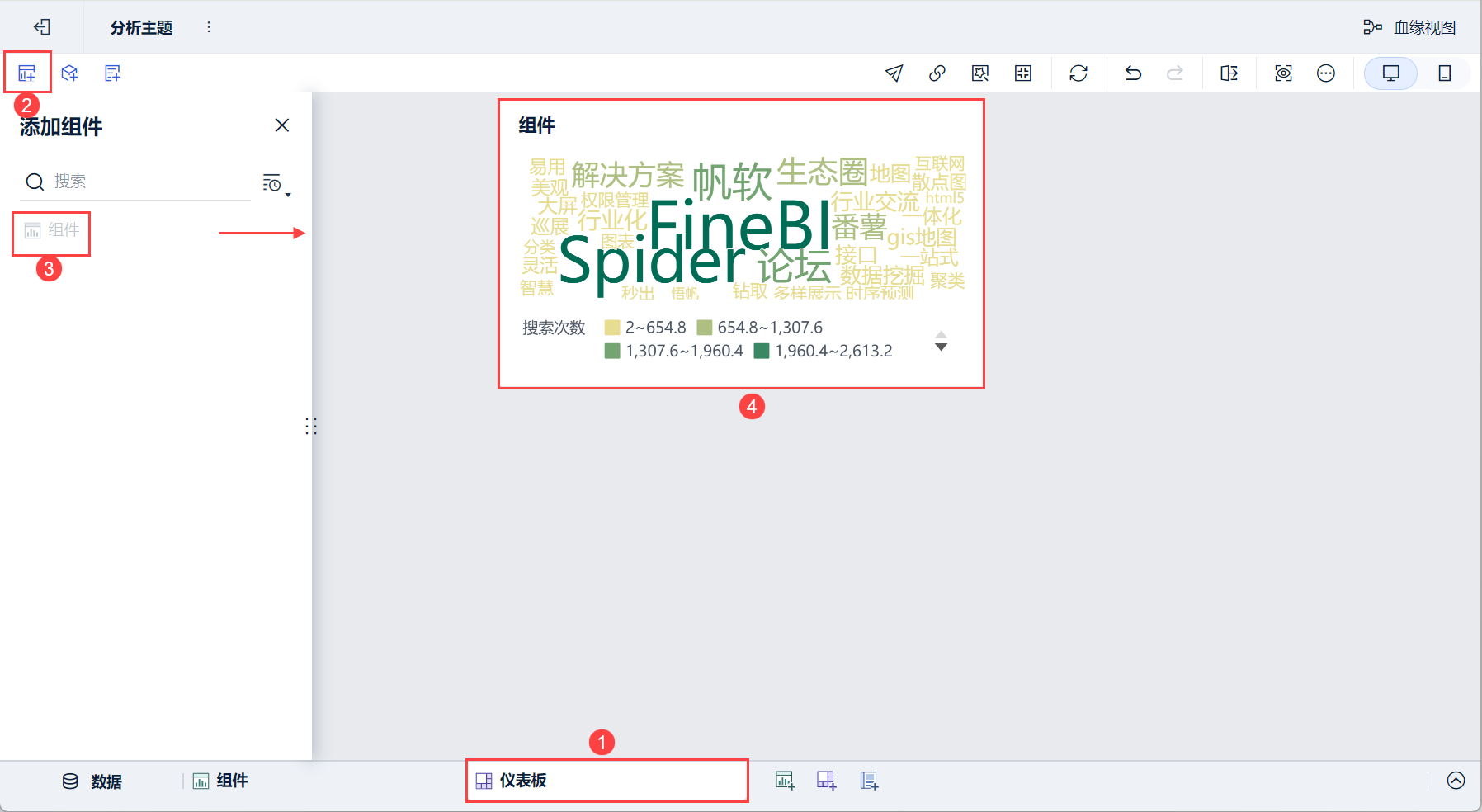Click the 组件 title of the chart
This screenshot has height=812, width=1482.
536,125
